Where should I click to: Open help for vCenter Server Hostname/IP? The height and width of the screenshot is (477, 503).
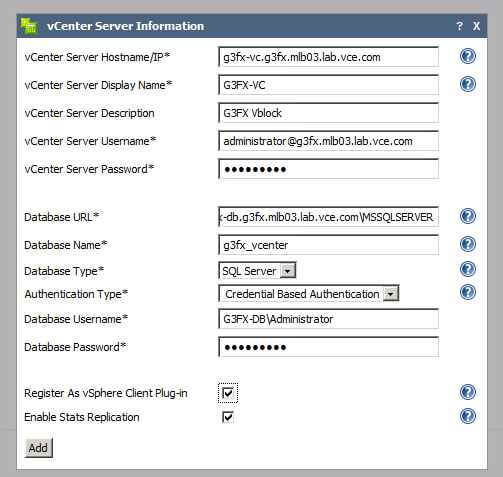click(x=468, y=56)
